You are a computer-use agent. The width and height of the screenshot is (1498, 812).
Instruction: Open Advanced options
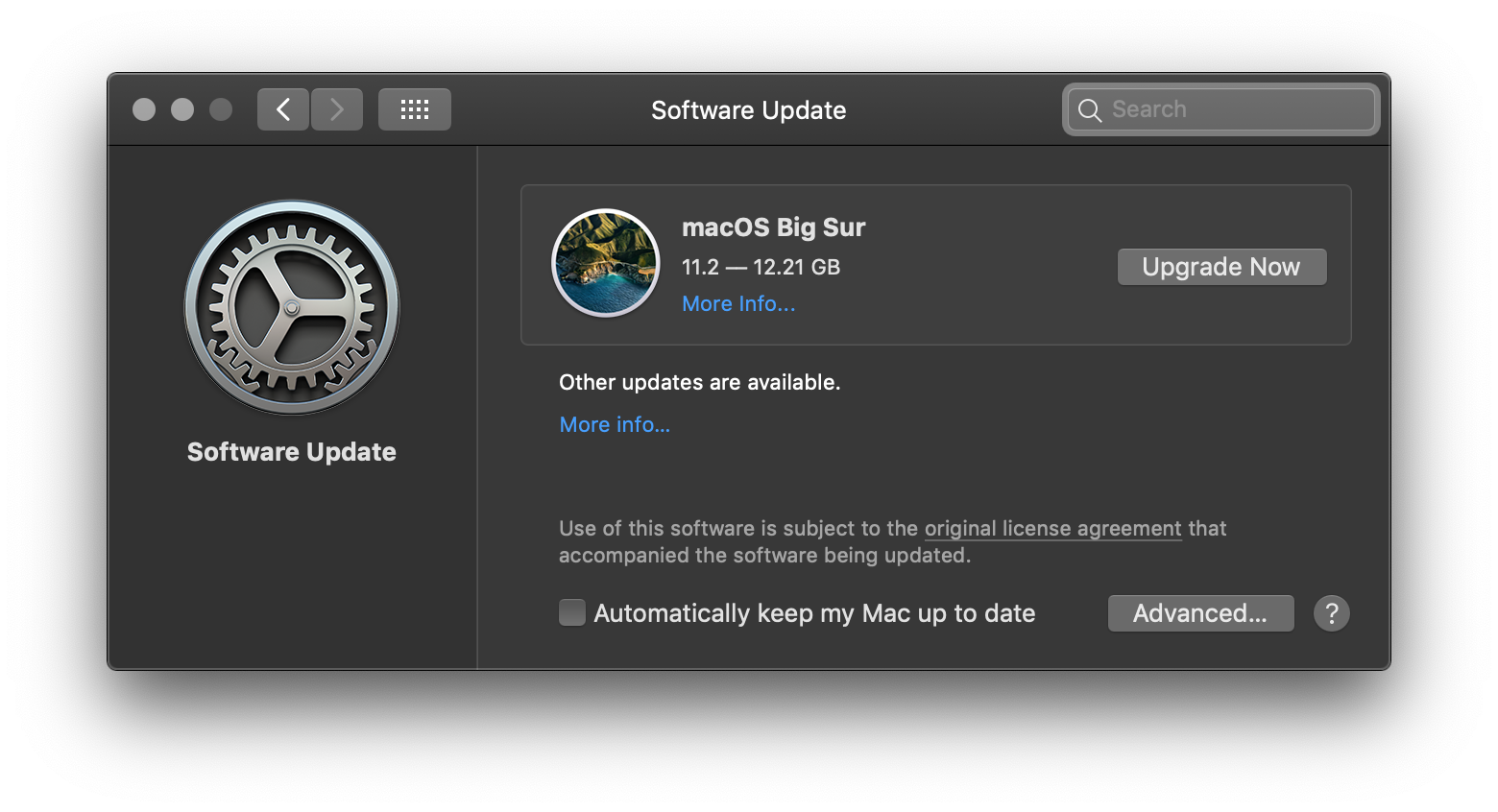pos(1200,613)
